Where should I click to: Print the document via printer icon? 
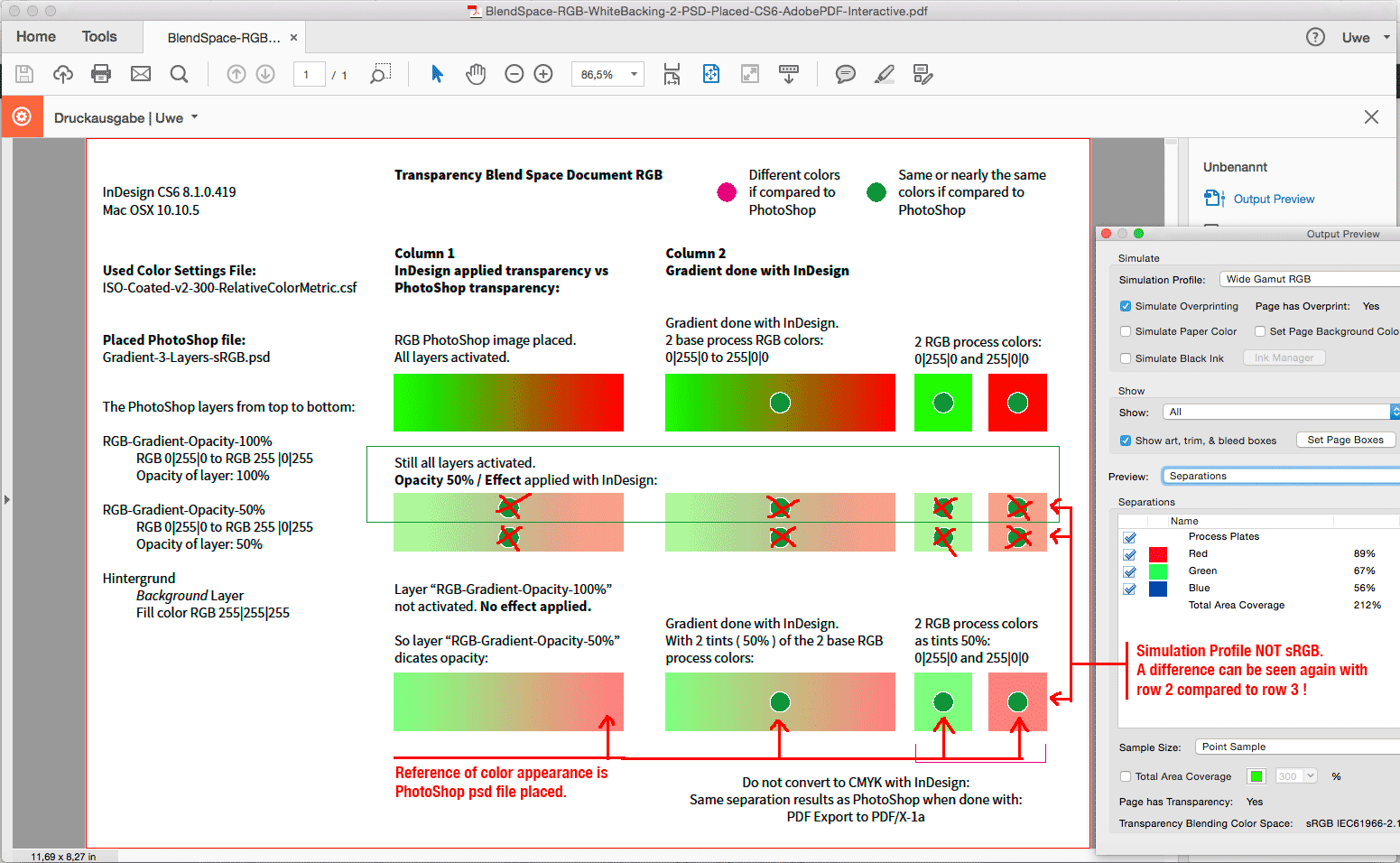101,74
